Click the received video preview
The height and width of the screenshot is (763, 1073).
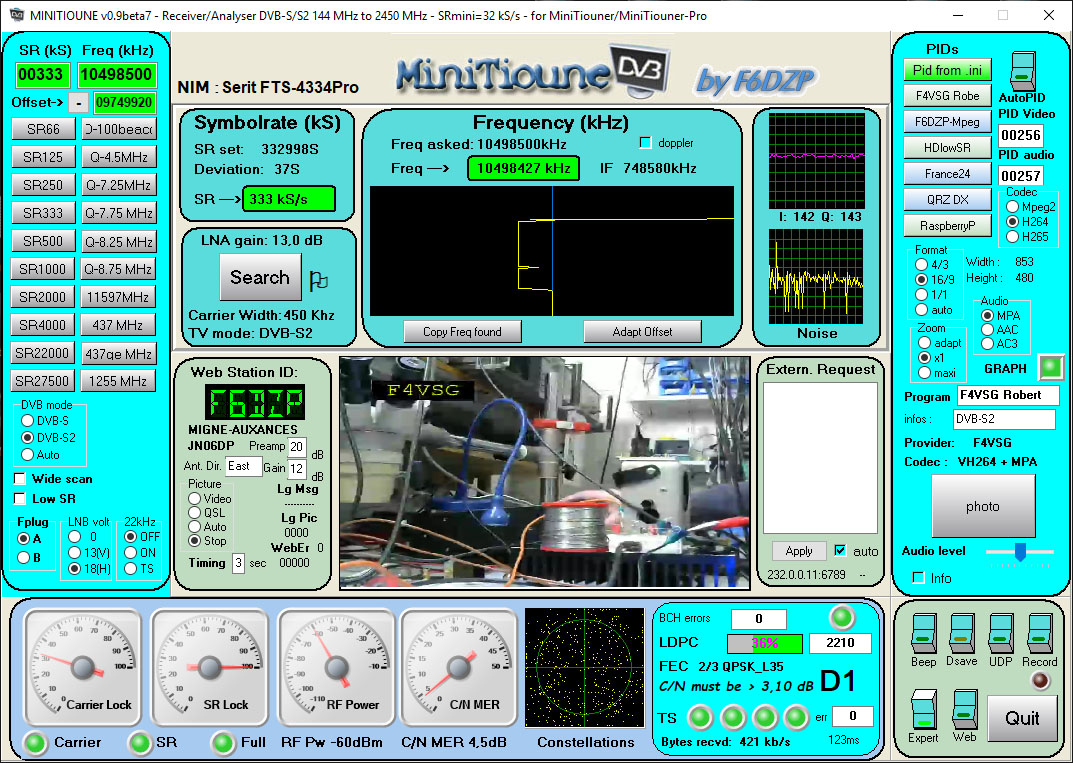(x=545, y=472)
